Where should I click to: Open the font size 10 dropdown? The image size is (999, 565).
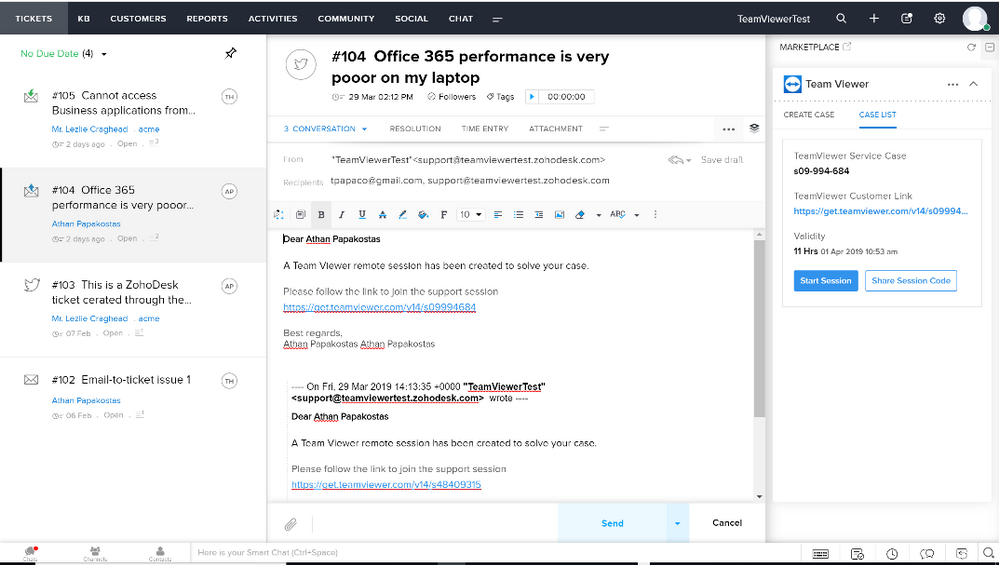471,215
